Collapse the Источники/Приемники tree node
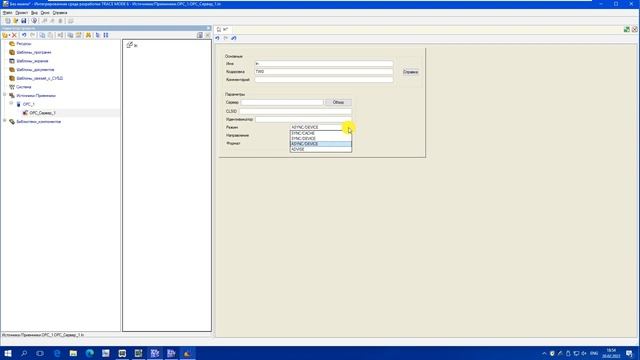Viewport: 640px width, 360px height. pos(5,95)
